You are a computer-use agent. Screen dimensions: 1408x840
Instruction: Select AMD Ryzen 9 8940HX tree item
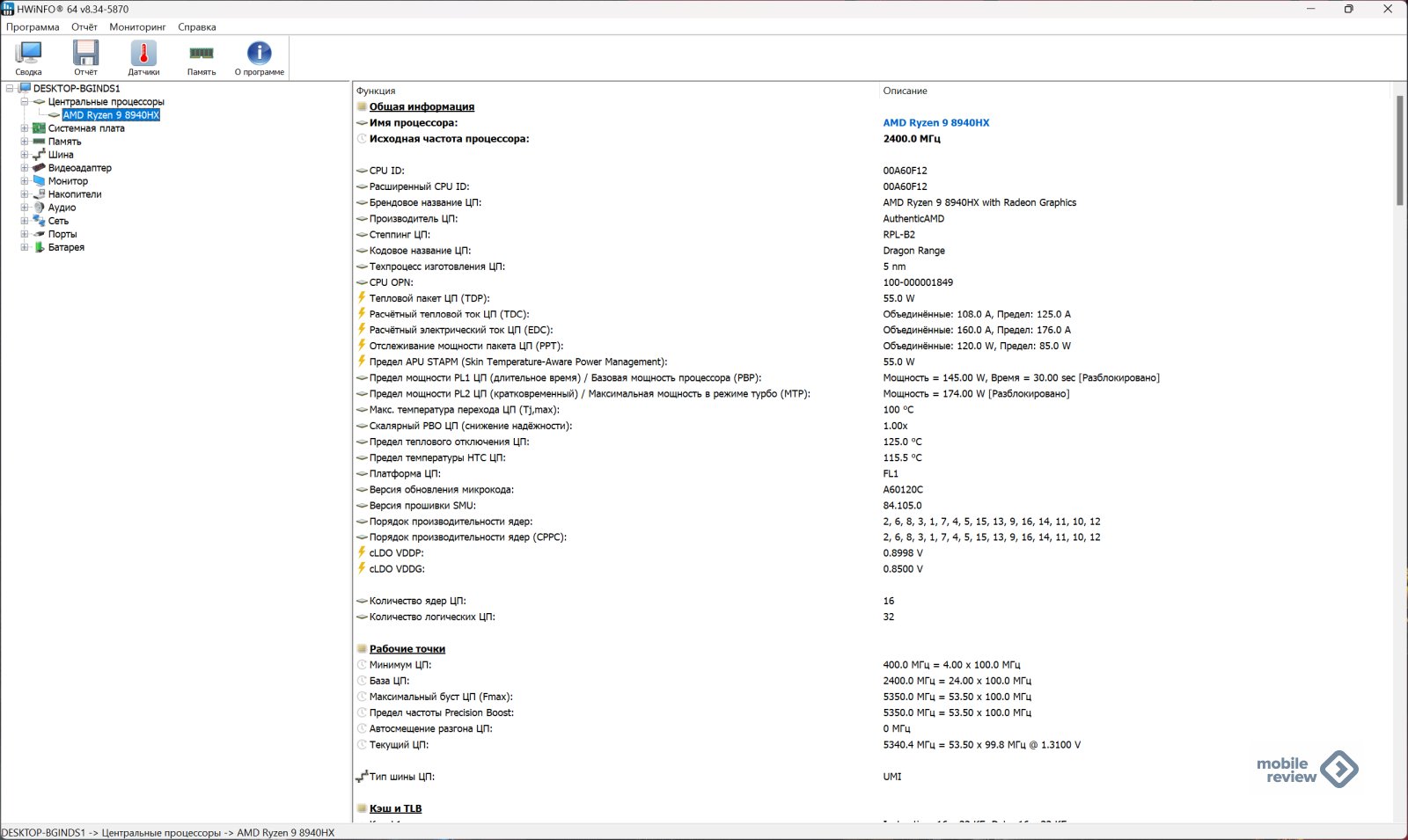(x=111, y=115)
